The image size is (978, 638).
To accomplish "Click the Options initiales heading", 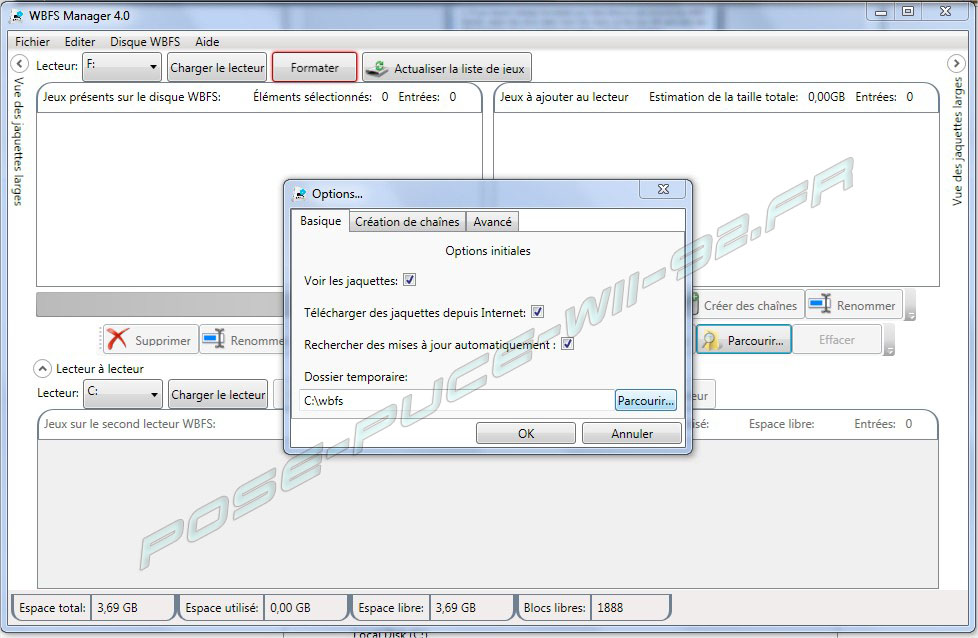I will (x=488, y=251).
